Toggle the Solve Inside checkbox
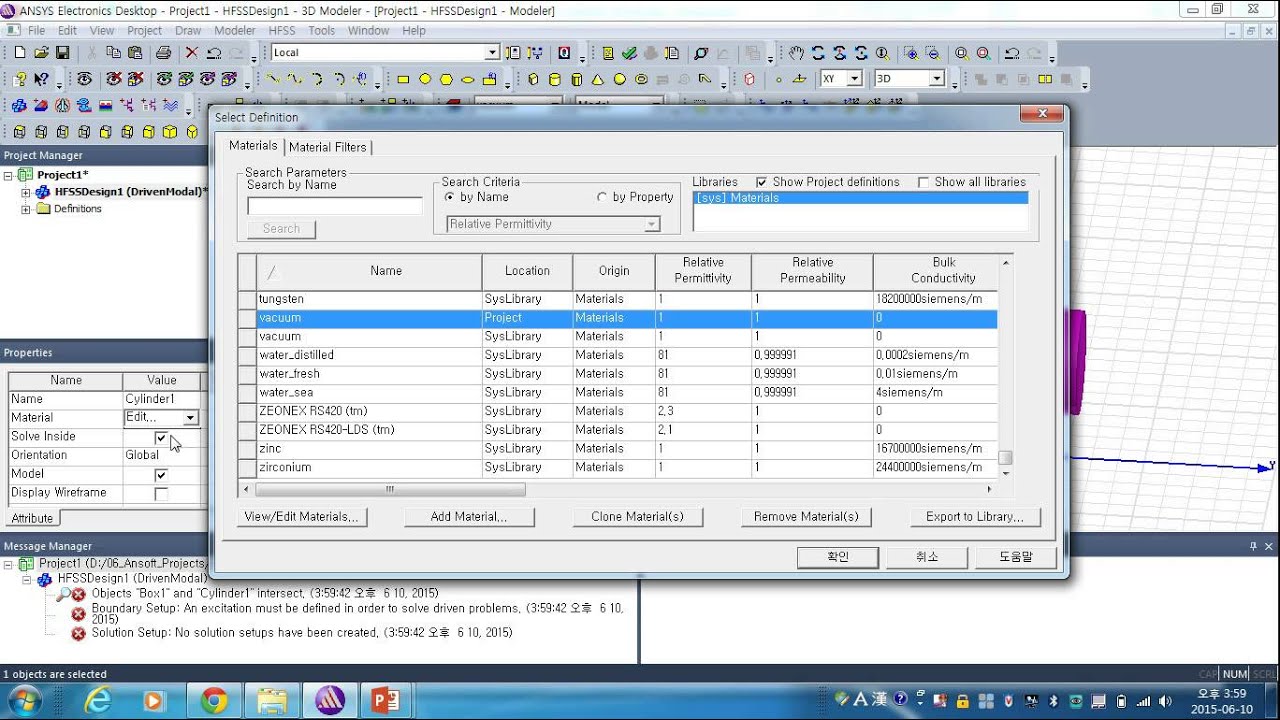Screen dimensions: 1280x720 161,437
